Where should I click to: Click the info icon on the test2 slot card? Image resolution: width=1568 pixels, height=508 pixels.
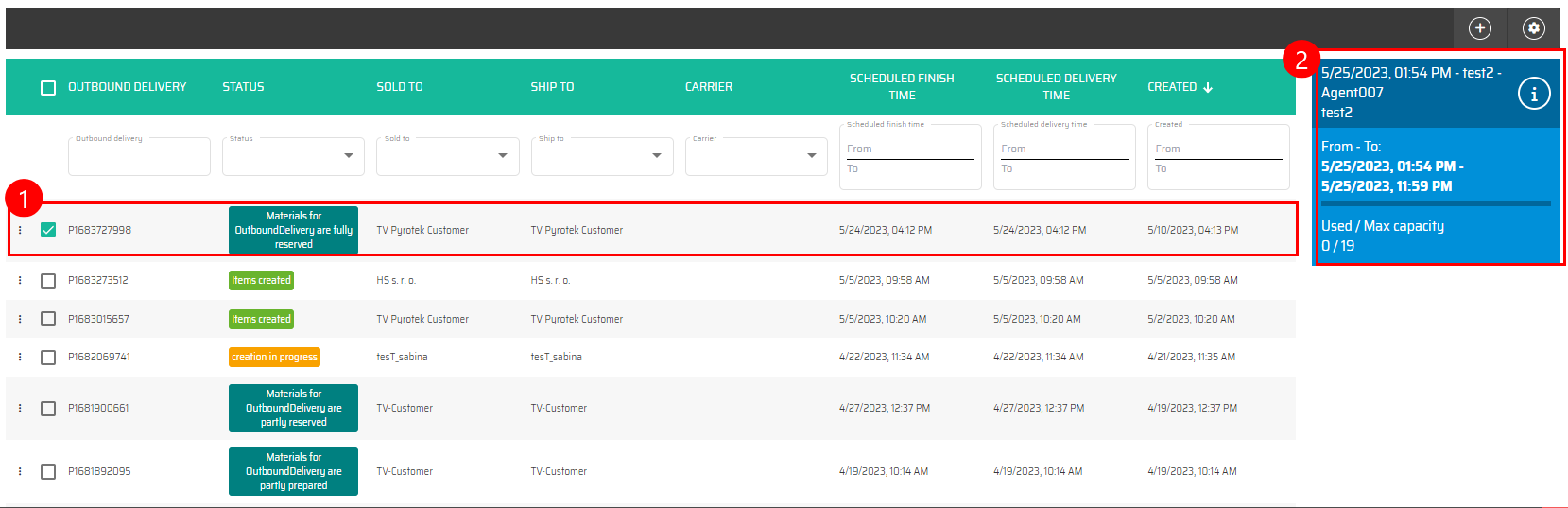coord(1533,94)
